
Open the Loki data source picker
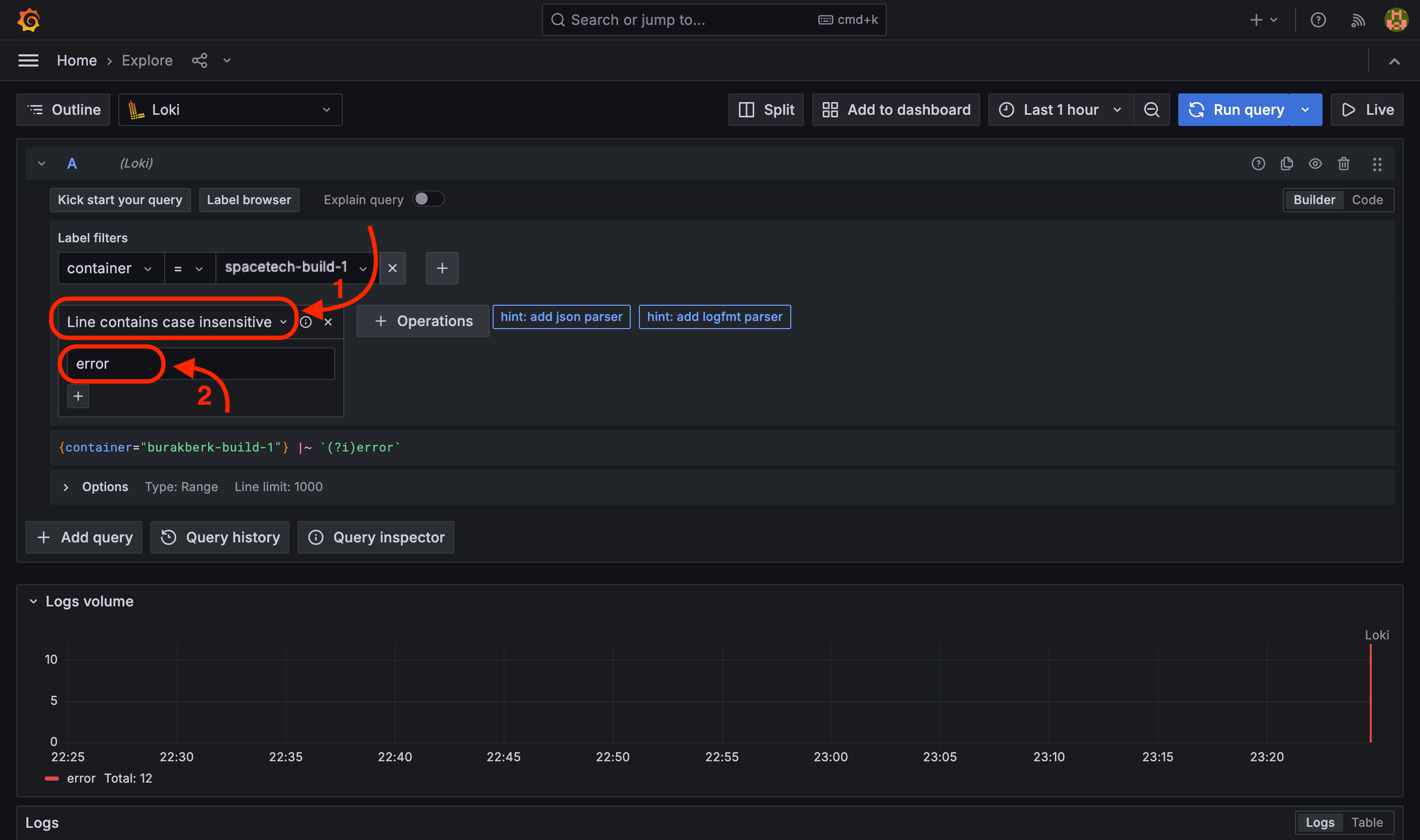[x=231, y=109]
